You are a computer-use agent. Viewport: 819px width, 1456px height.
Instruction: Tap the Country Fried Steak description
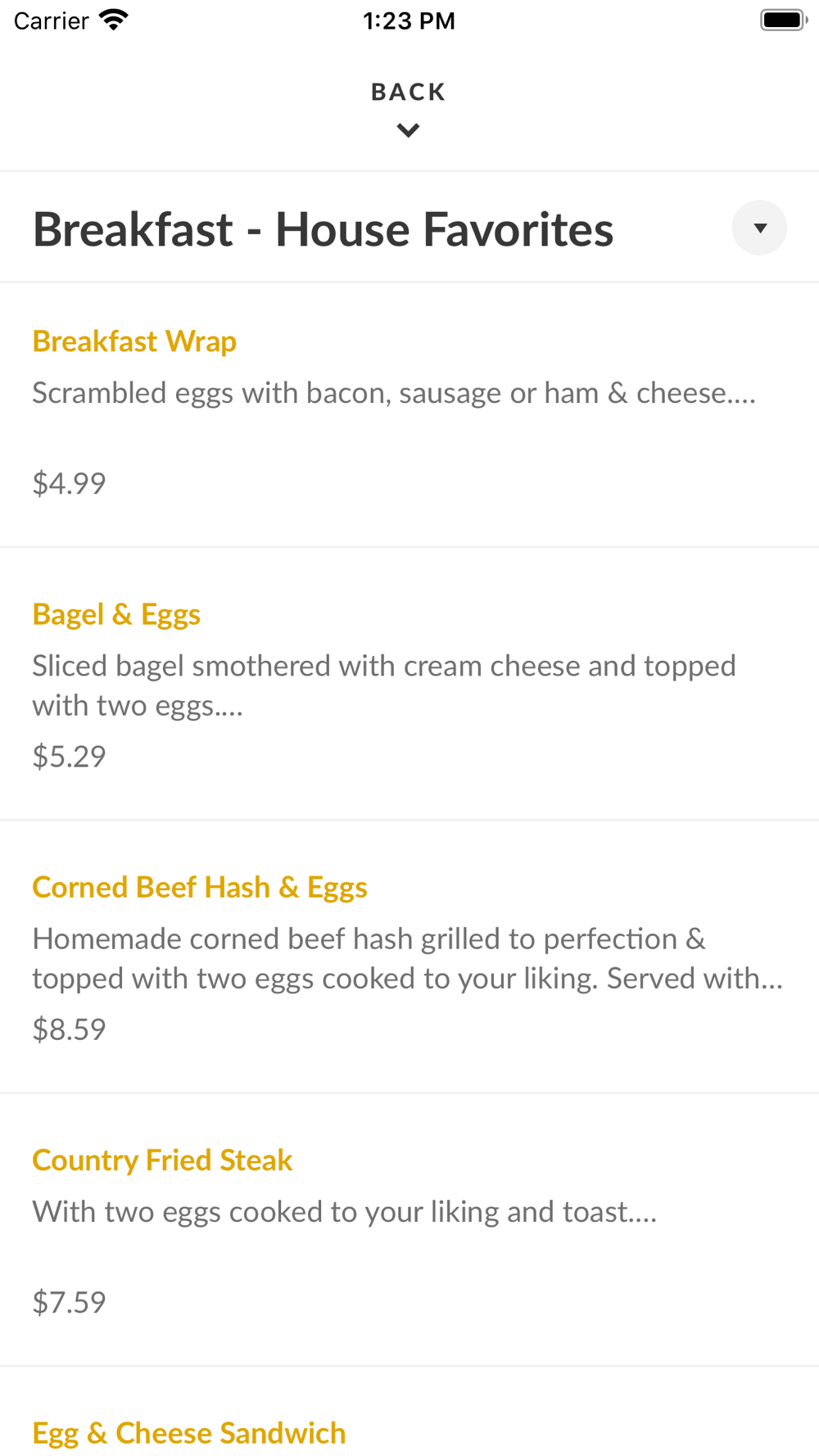tap(344, 1212)
